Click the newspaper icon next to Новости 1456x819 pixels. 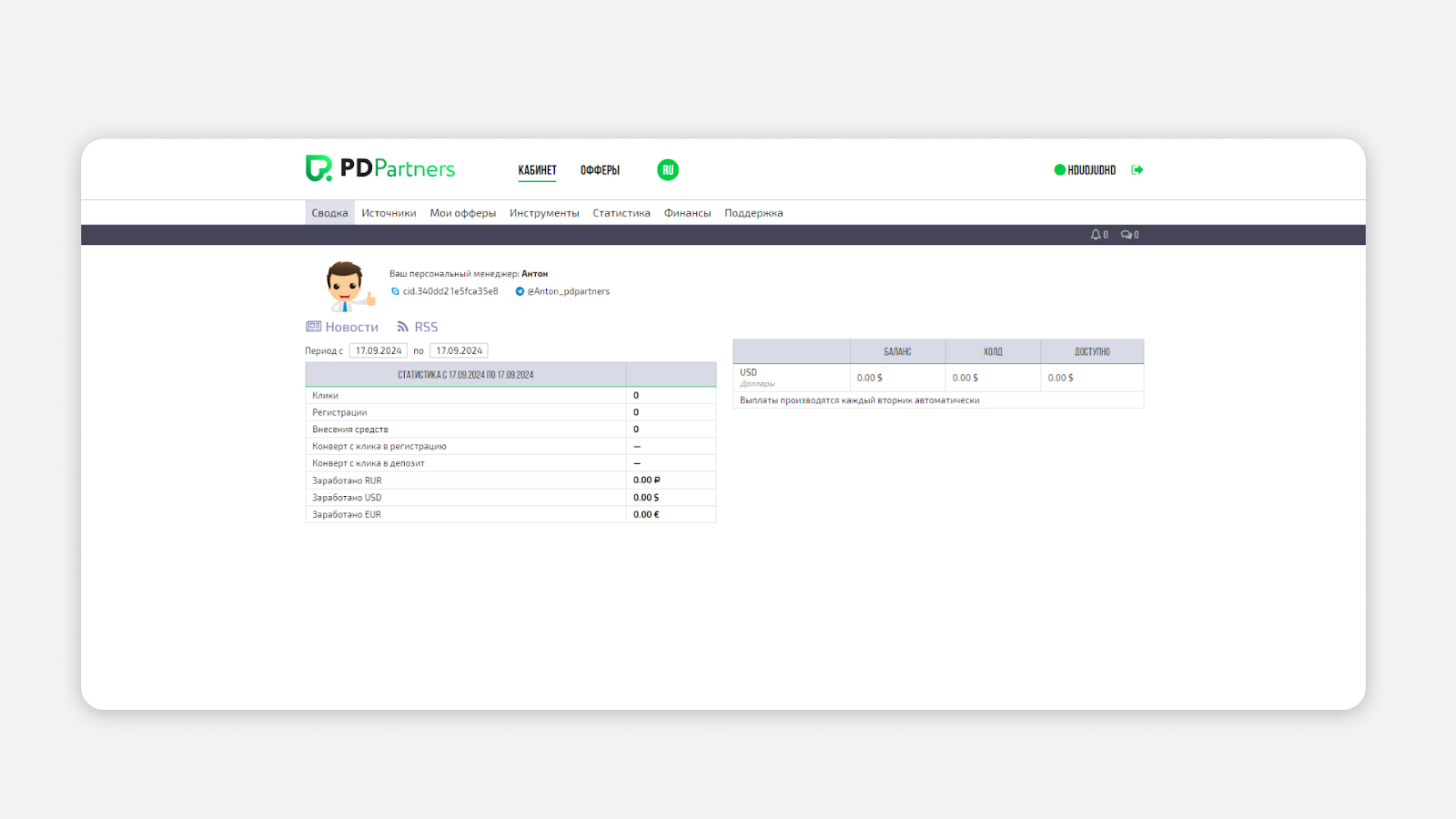pos(314,327)
